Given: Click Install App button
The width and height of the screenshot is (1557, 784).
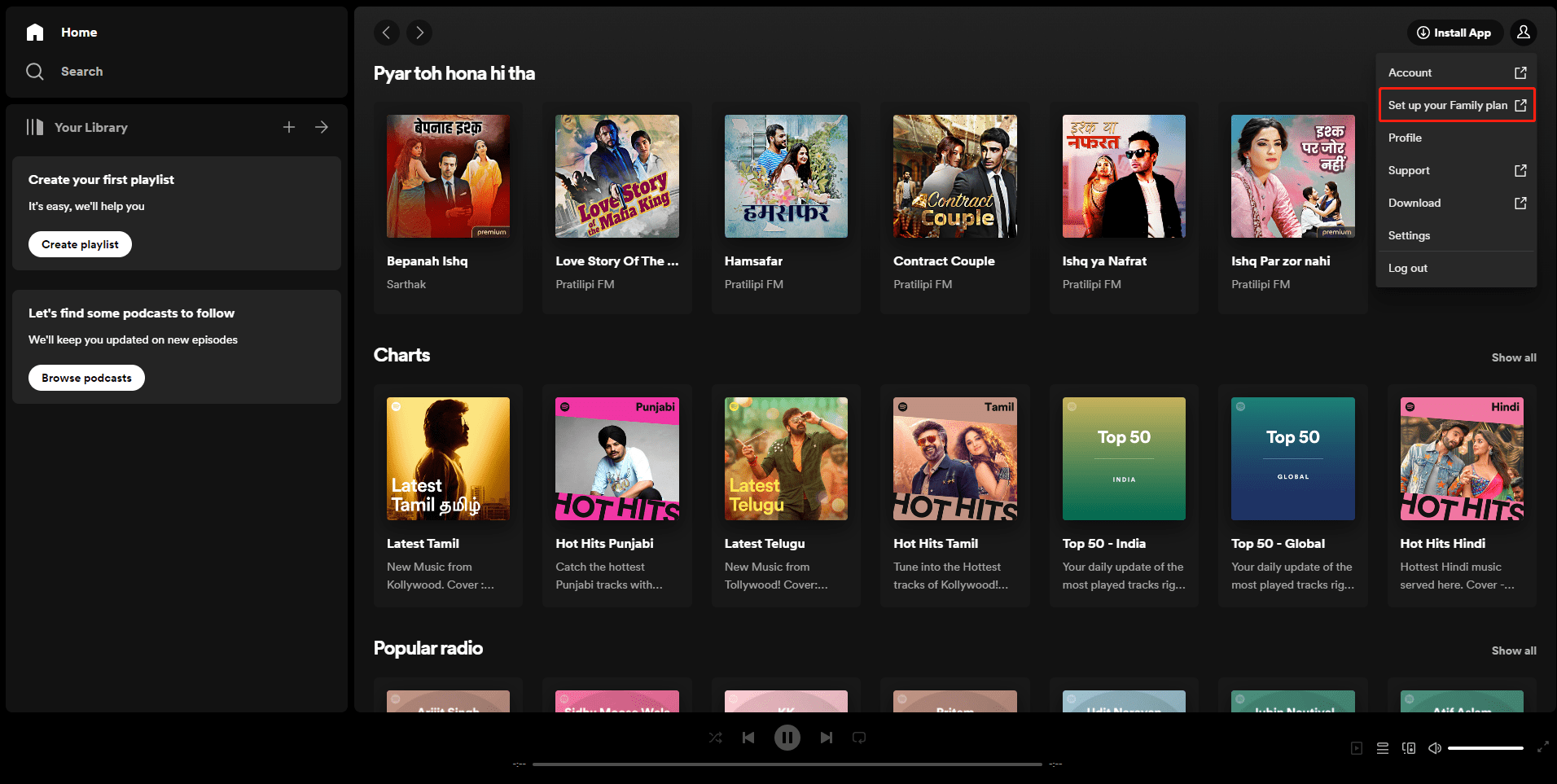Looking at the screenshot, I should click(1454, 33).
